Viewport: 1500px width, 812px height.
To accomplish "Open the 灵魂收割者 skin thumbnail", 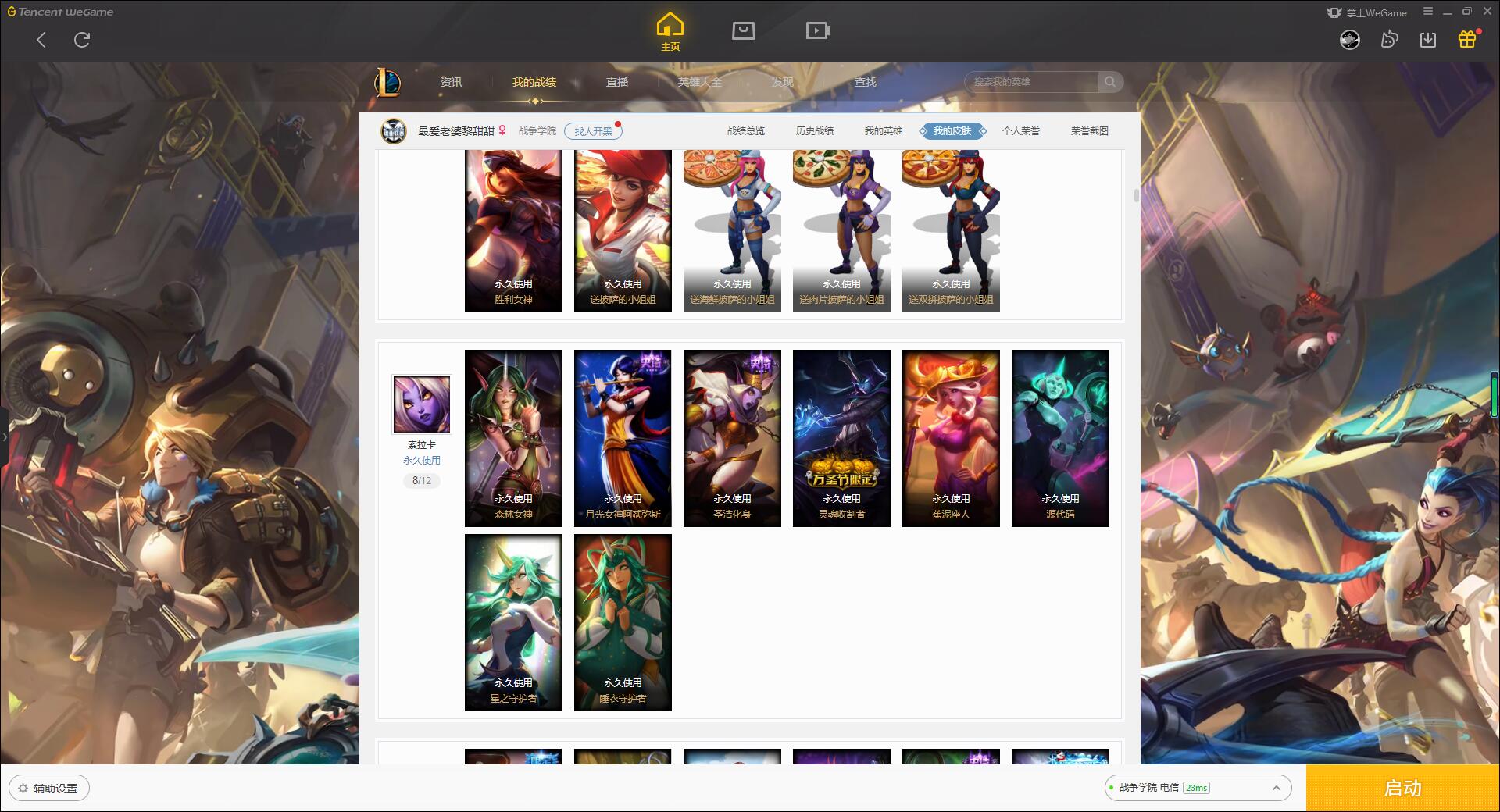I will tap(841, 438).
